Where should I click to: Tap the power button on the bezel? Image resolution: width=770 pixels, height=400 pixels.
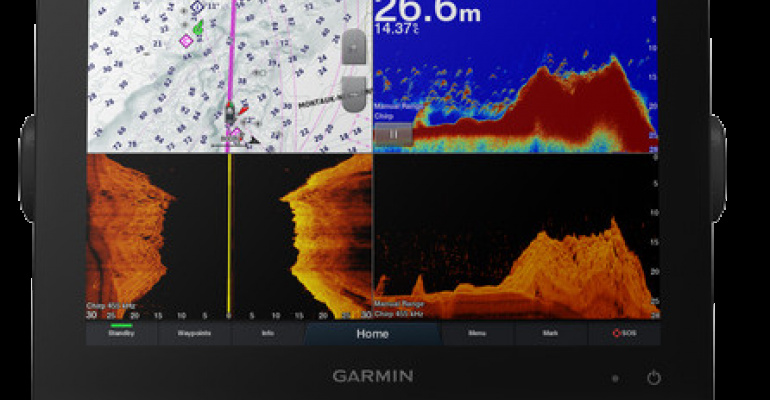[653, 377]
